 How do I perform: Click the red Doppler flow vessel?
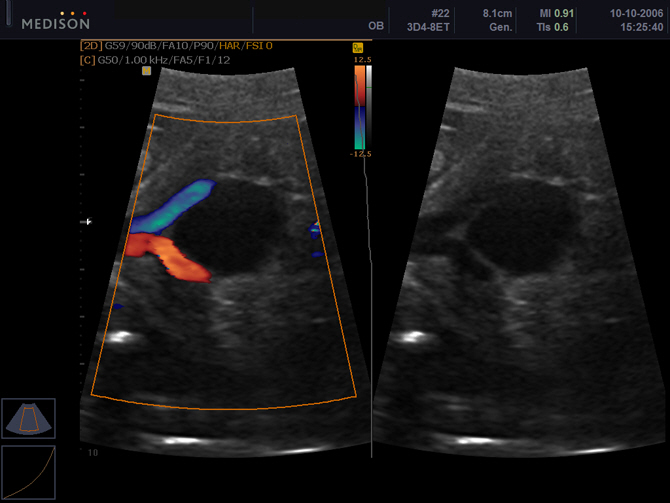(171, 256)
